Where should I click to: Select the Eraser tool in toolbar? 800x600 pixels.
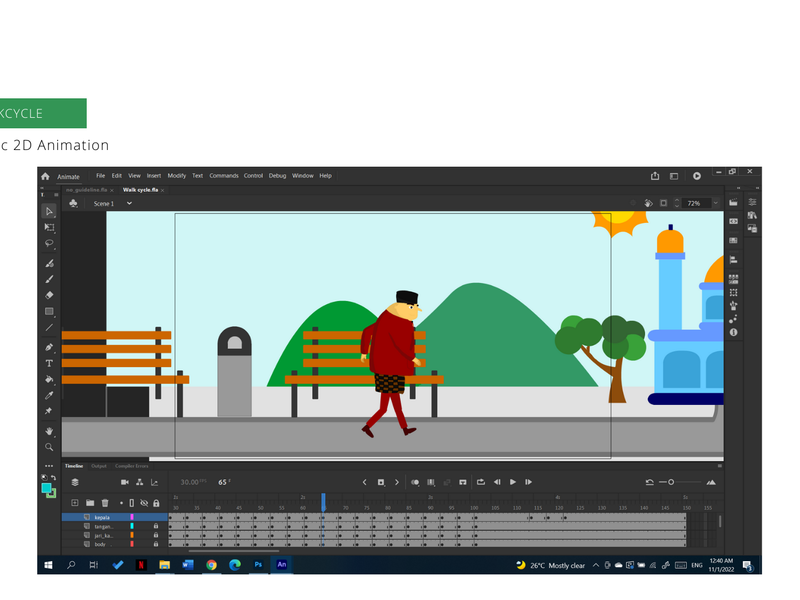pos(49,295)
